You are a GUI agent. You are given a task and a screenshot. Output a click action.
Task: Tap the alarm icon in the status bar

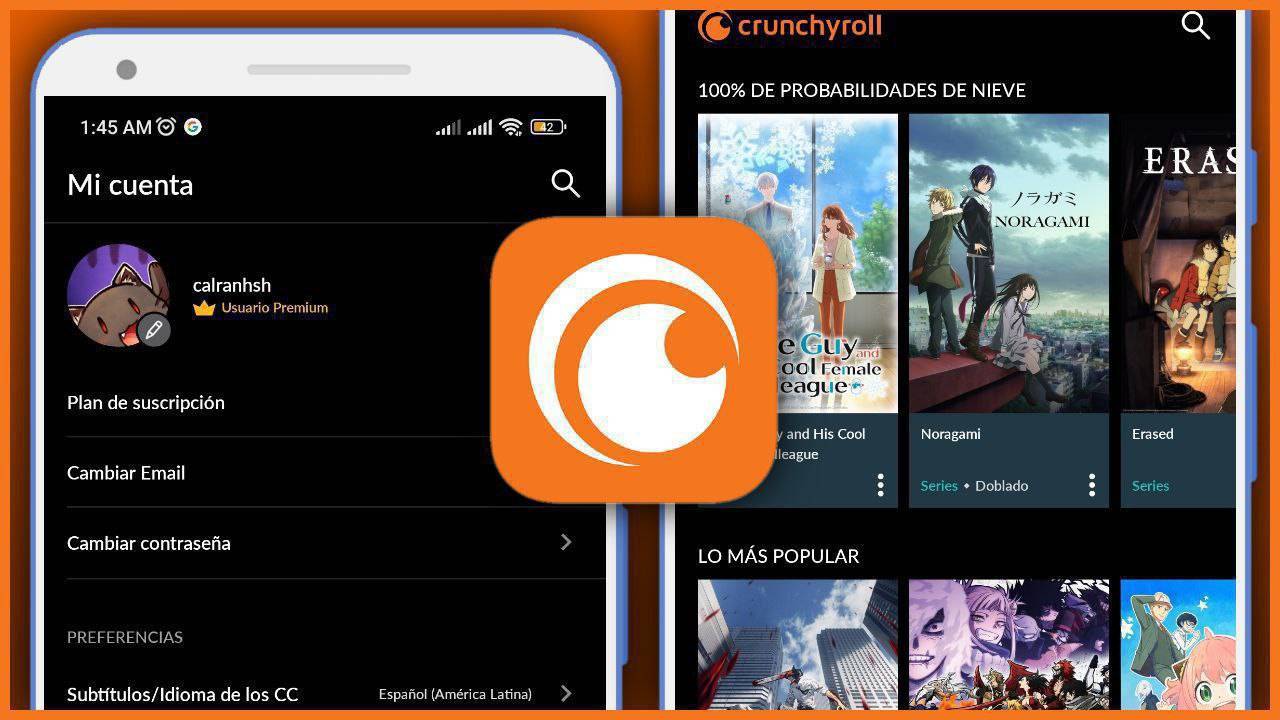[x=166, y=126]
